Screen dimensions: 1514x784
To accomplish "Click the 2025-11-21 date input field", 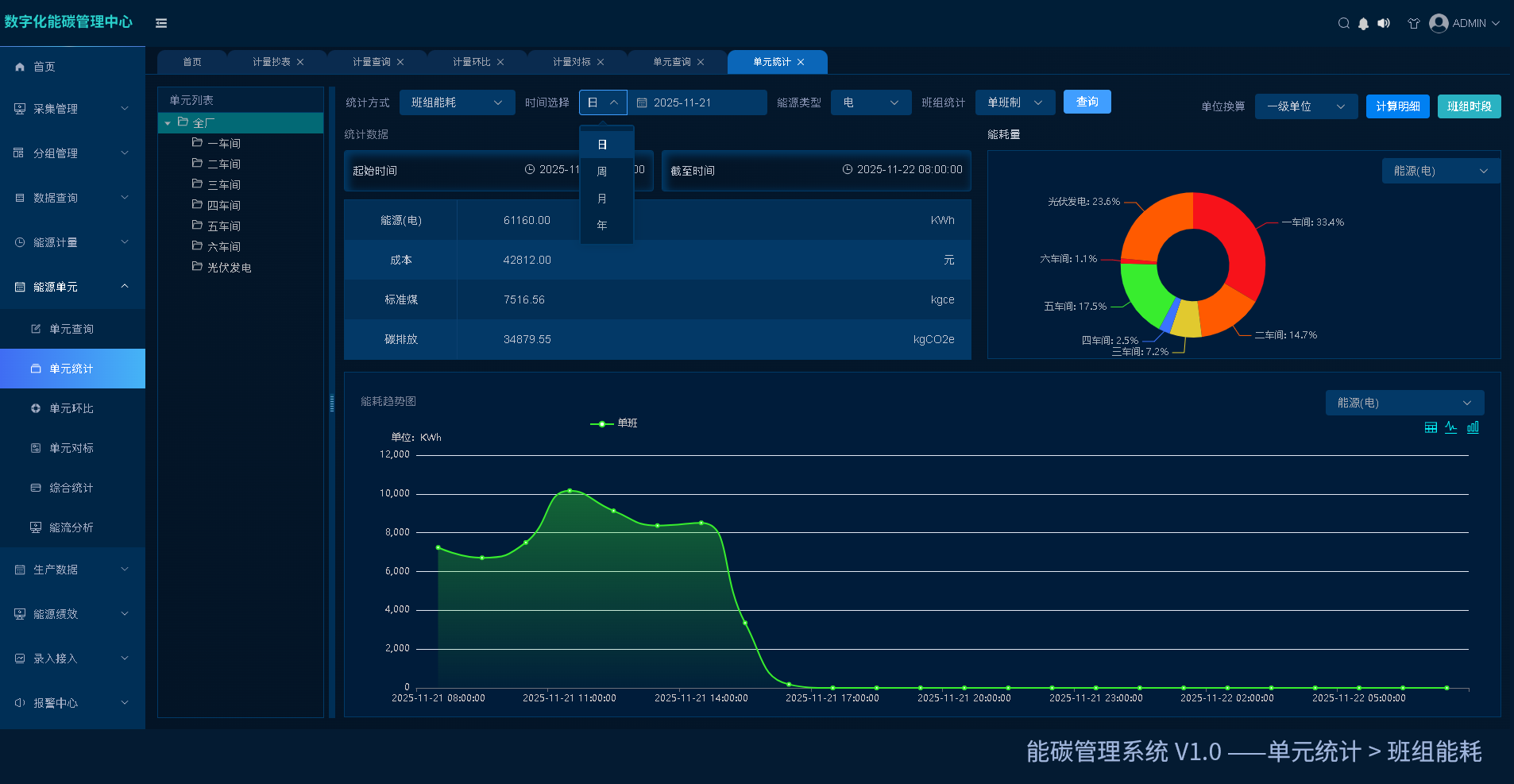I will [x=697, y=102].
